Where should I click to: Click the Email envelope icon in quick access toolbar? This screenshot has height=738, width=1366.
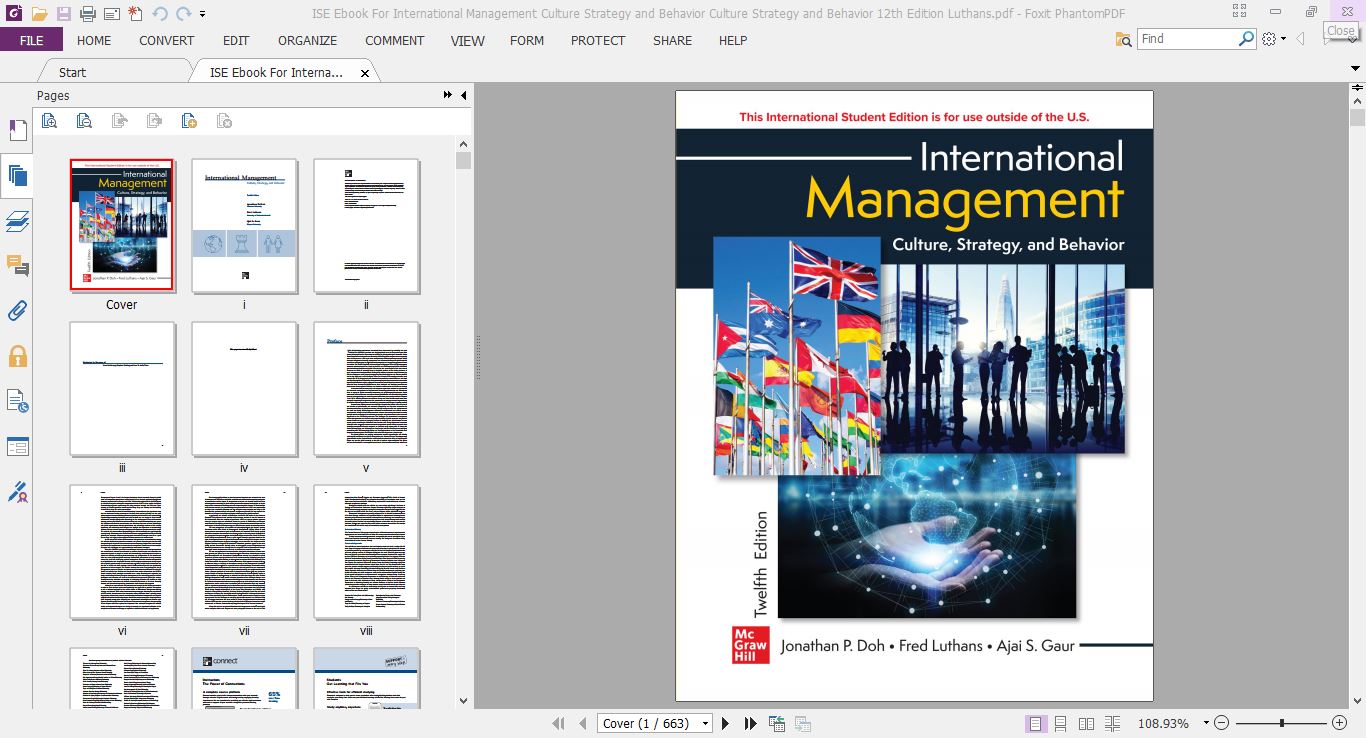(x=111, y=14)
